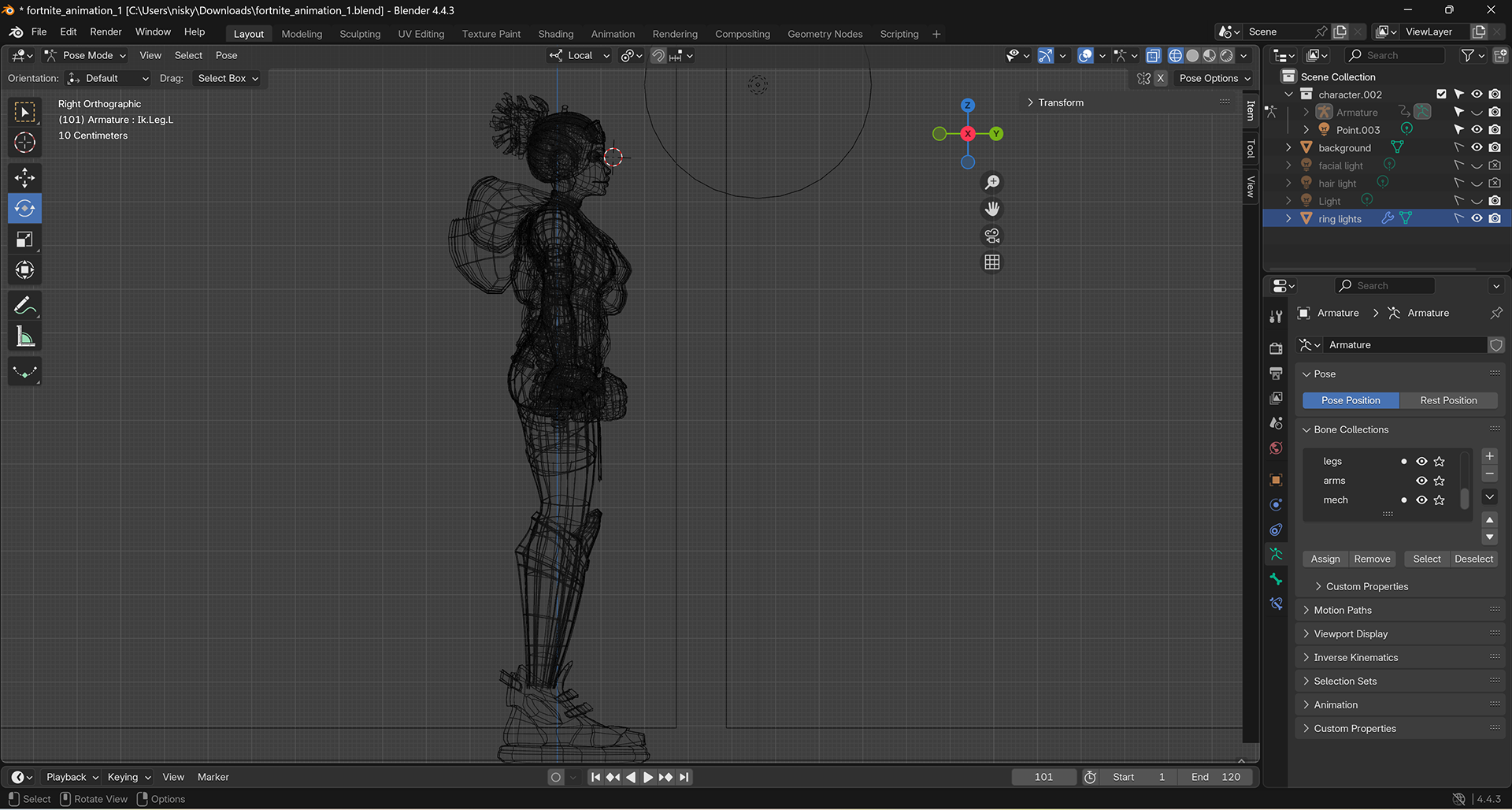Open the Tool properties tab

click(1276, 317)
